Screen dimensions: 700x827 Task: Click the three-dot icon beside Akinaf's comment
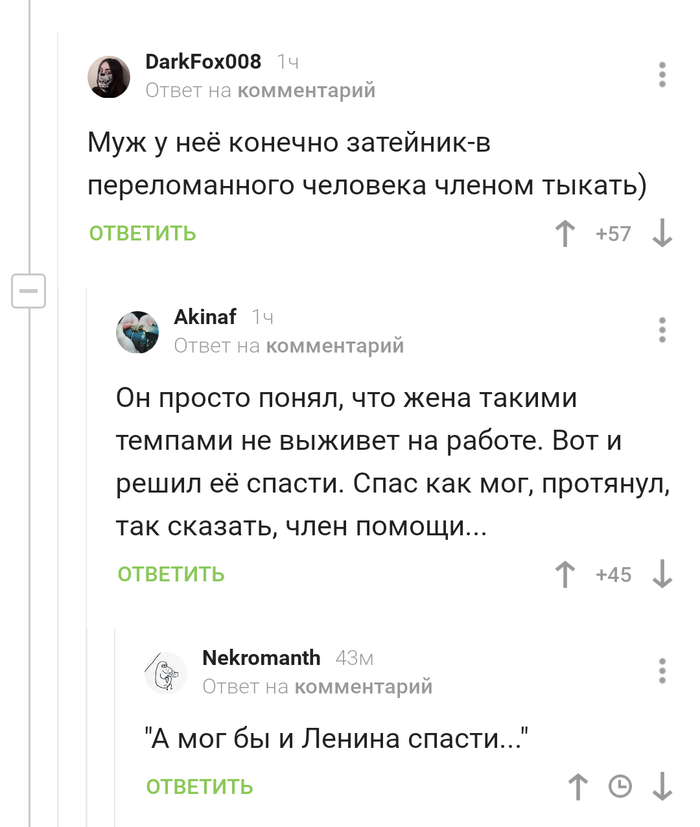660,330
